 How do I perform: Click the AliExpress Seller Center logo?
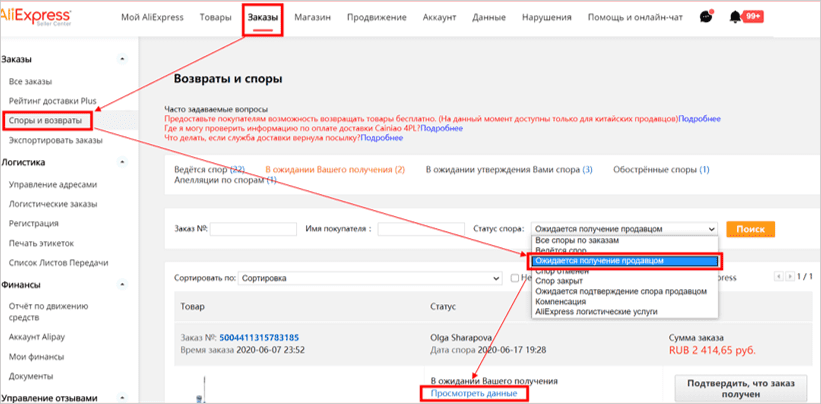pos(36,16)
